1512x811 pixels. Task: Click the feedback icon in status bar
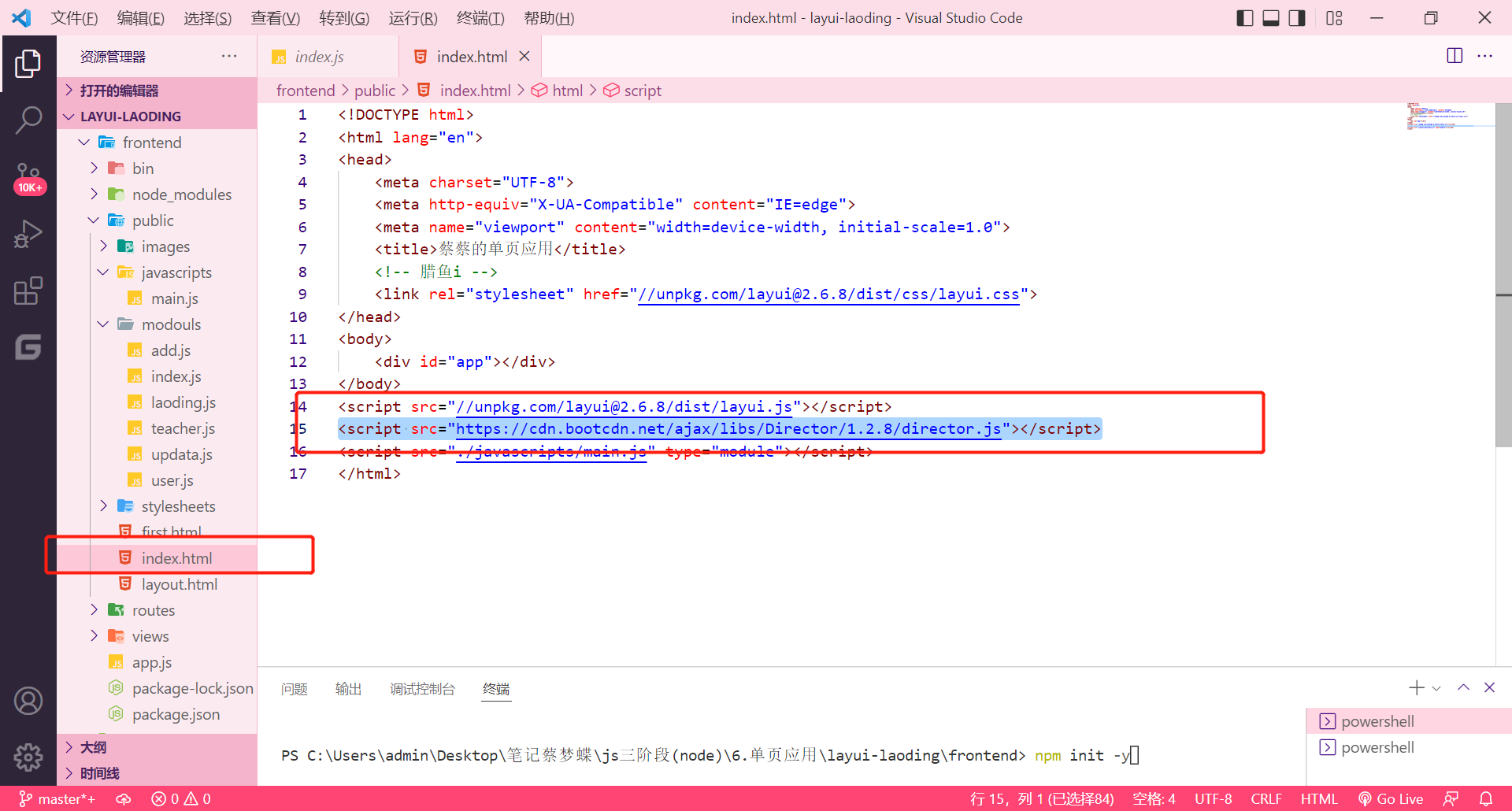tap(1451, 798)
